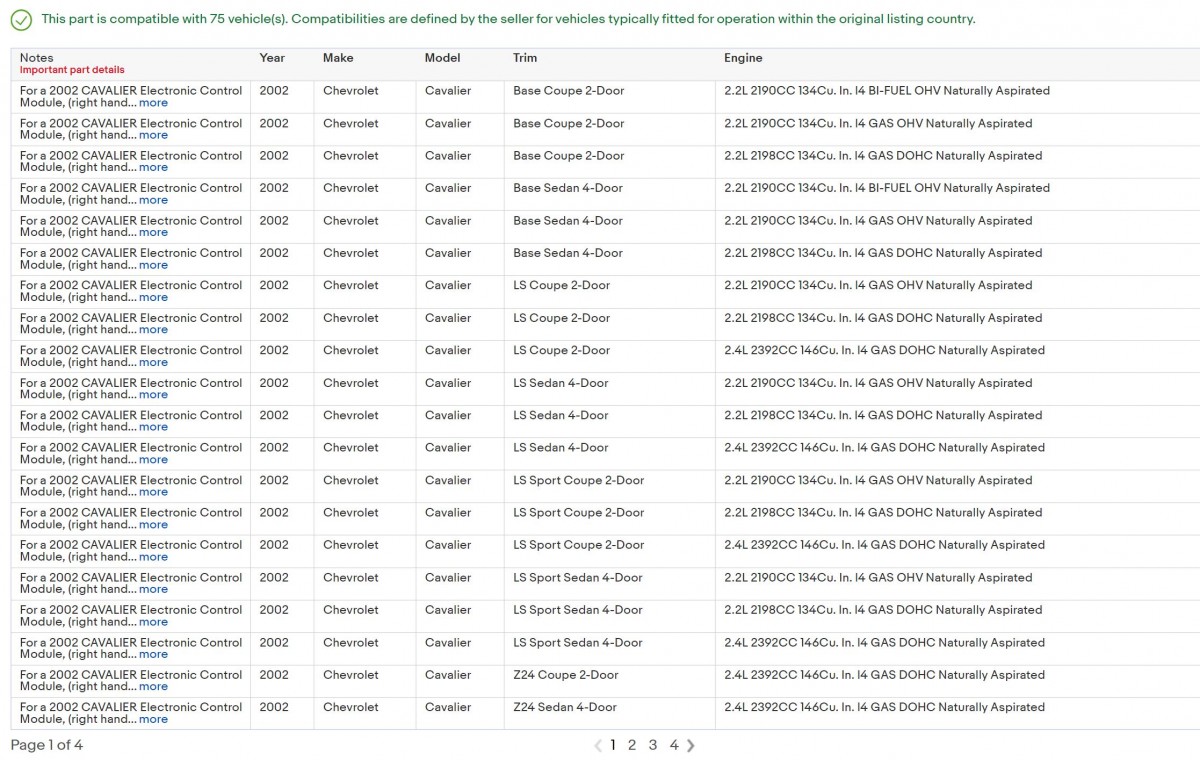Open page 4 of compatibility list
Screen dimensions: 1200x760
674,745
